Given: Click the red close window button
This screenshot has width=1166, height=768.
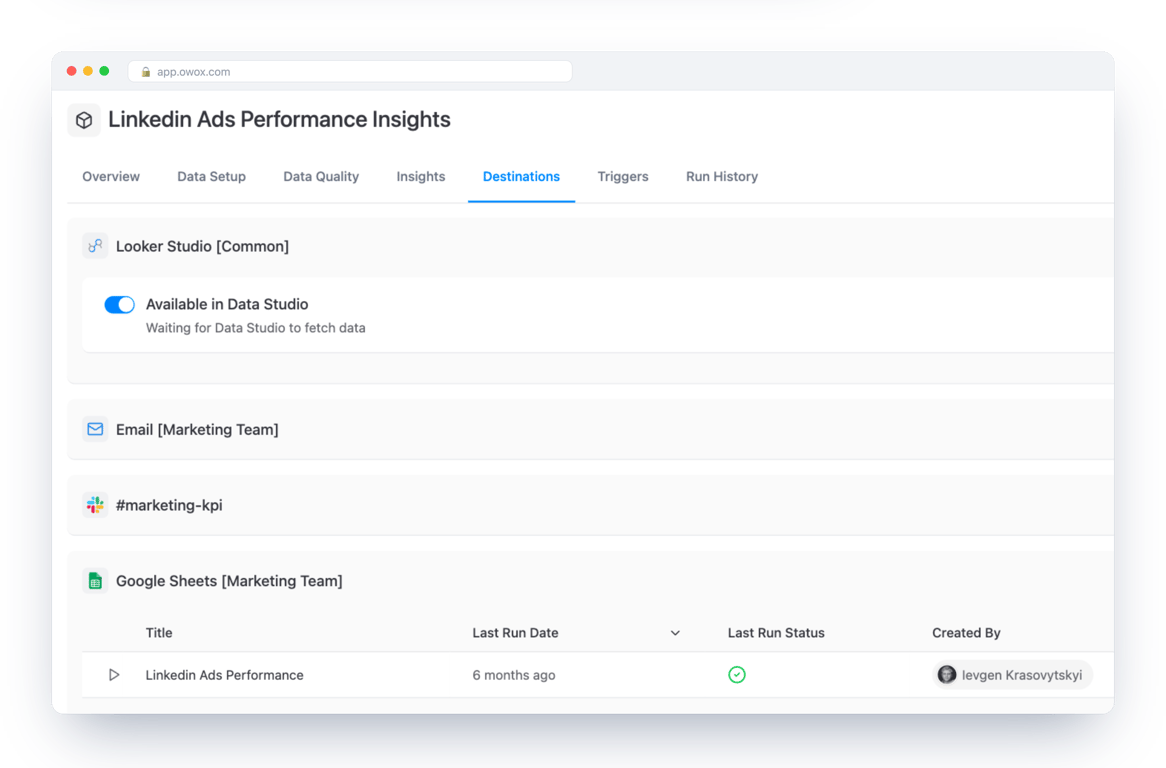Looking at the screenshot, I should click(71, 71).
